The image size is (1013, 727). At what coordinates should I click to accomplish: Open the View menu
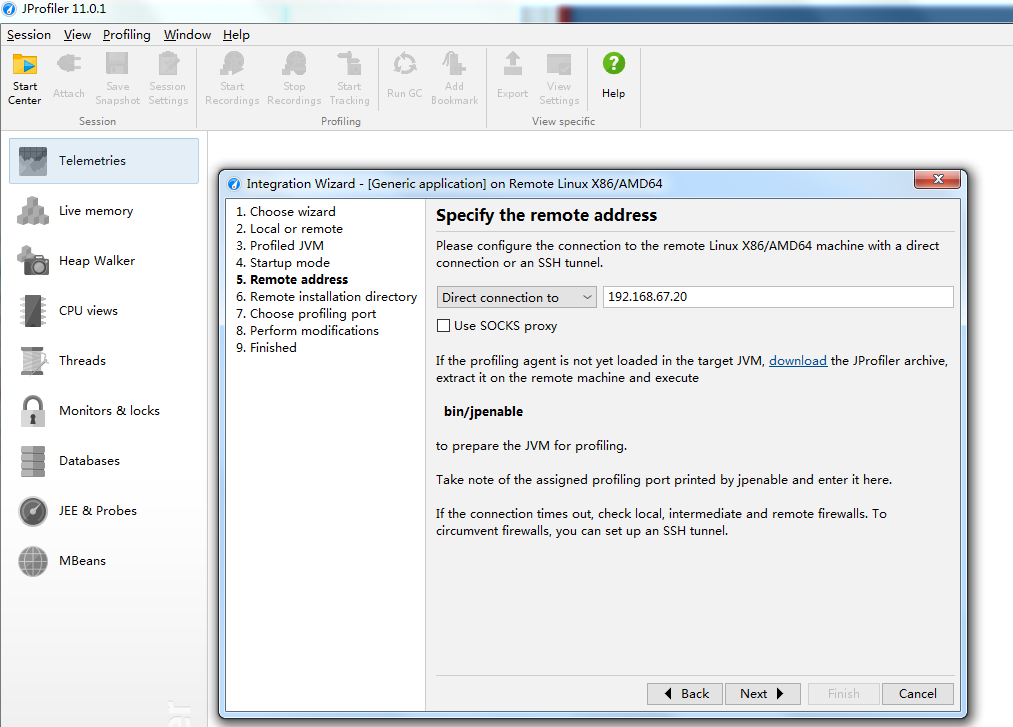click(77, 35)
